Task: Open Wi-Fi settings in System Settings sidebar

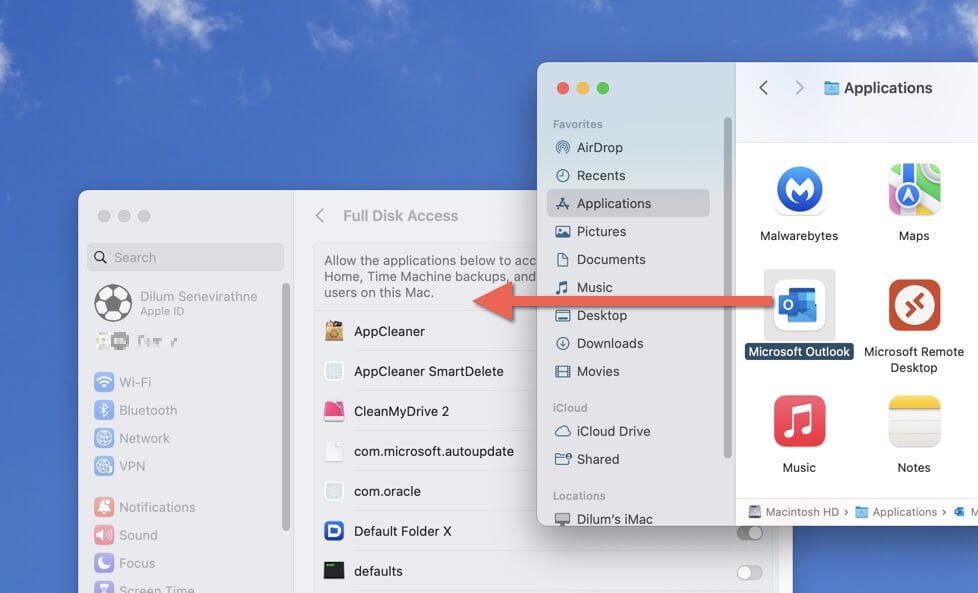Action: 123,382
